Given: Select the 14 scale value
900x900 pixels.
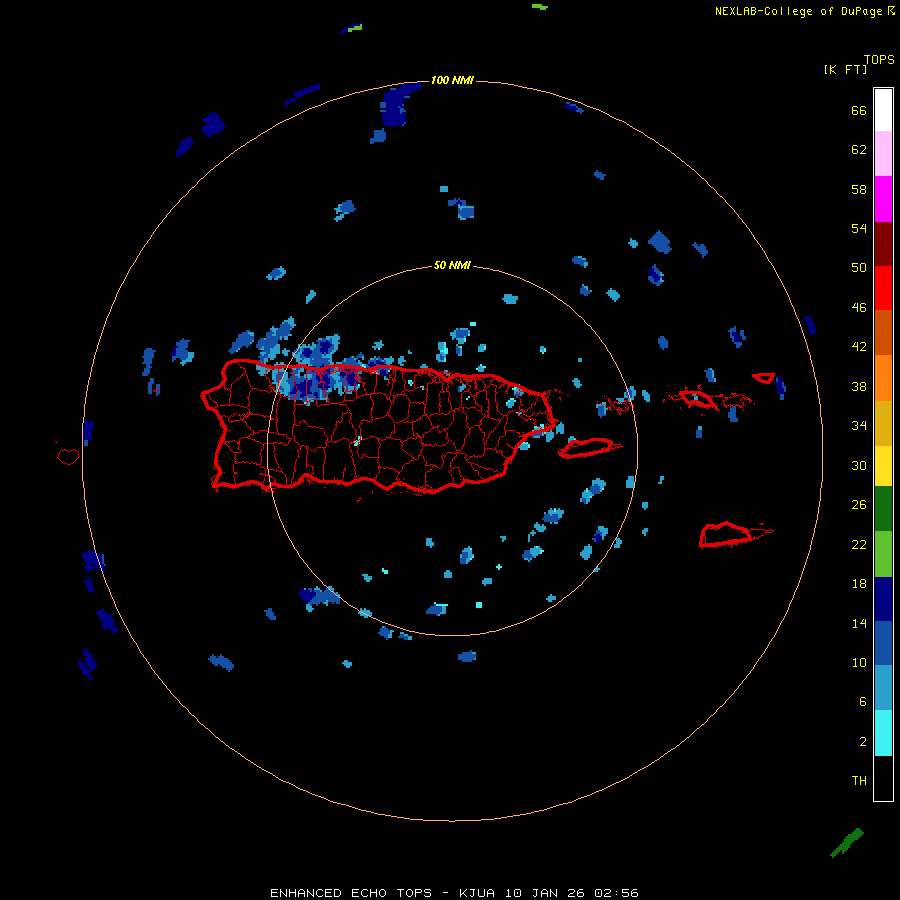Looking at the screenshot, I should click(859, 623).
